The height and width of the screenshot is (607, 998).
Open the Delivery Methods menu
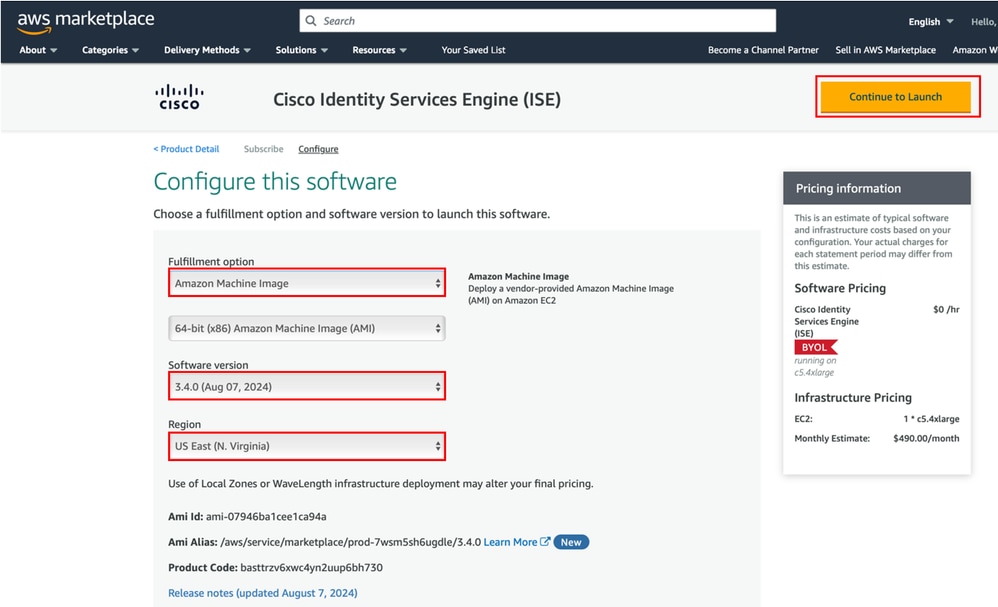pyautogui.click(x=206, y=49)
